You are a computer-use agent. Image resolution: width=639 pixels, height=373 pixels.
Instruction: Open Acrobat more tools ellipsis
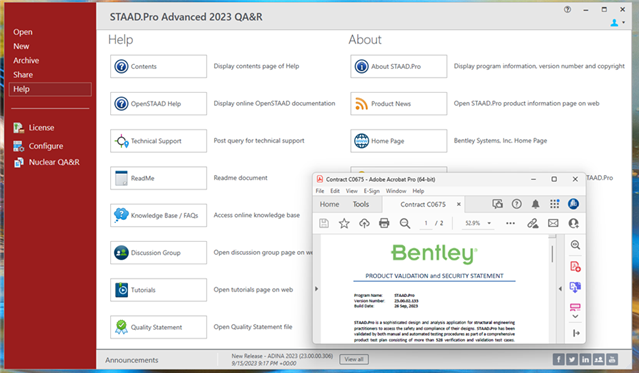pos(510,223)
